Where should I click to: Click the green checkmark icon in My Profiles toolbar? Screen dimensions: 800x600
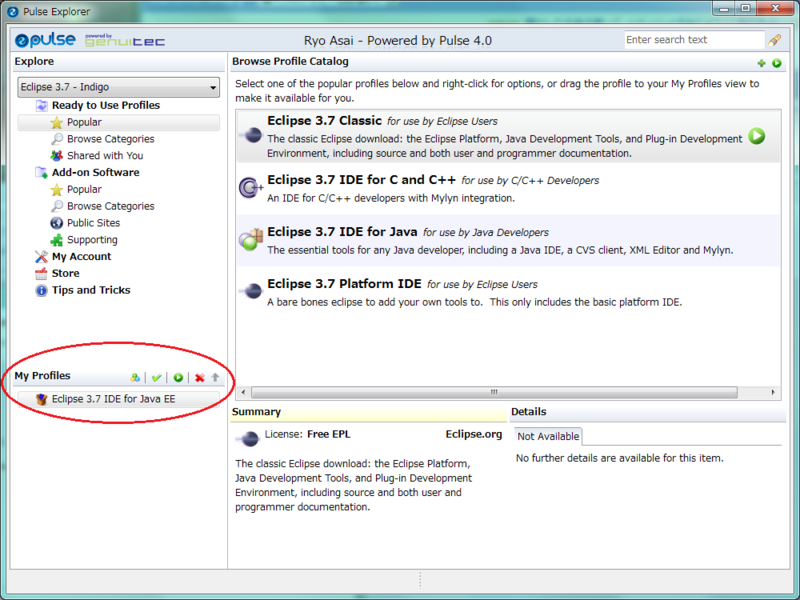tap(157, 378)
